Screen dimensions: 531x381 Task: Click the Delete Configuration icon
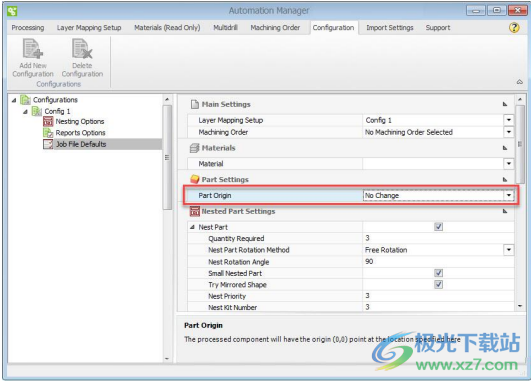pyautogui.click(x=82, y=49)
